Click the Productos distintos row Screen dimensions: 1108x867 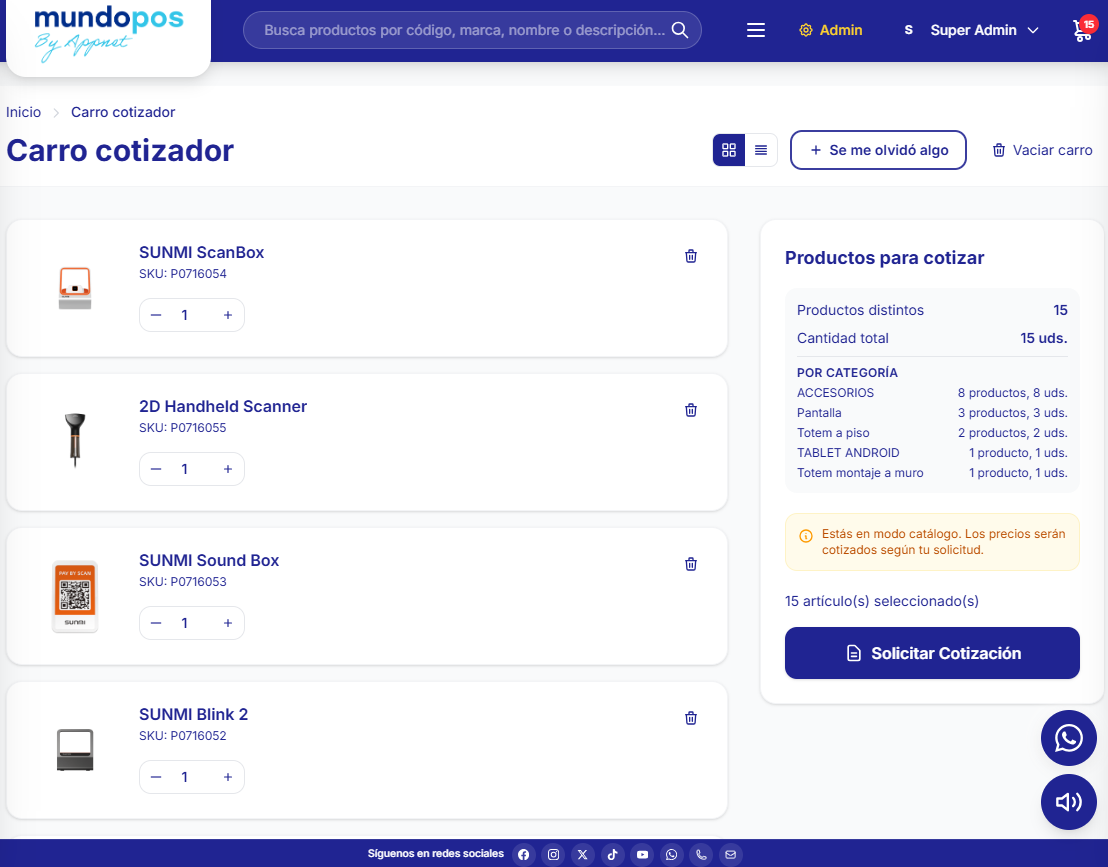click(932, 310)
